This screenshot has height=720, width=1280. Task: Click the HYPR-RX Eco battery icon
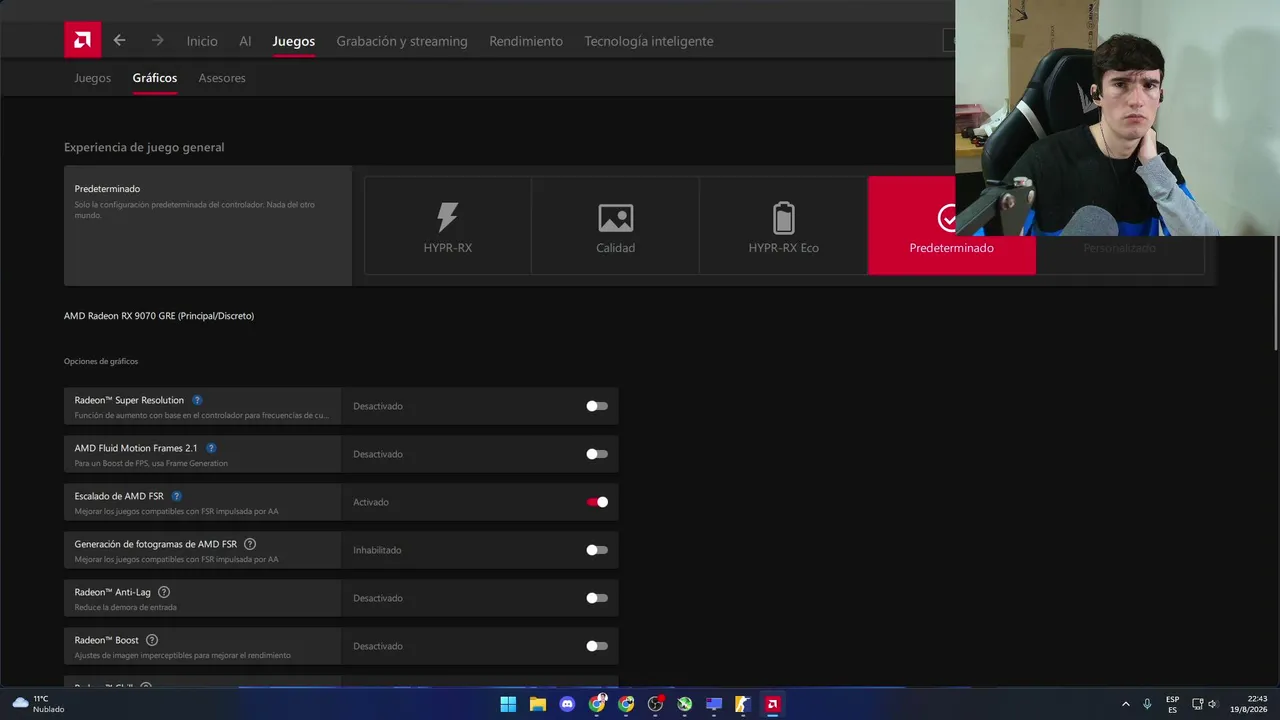[784, 217]
